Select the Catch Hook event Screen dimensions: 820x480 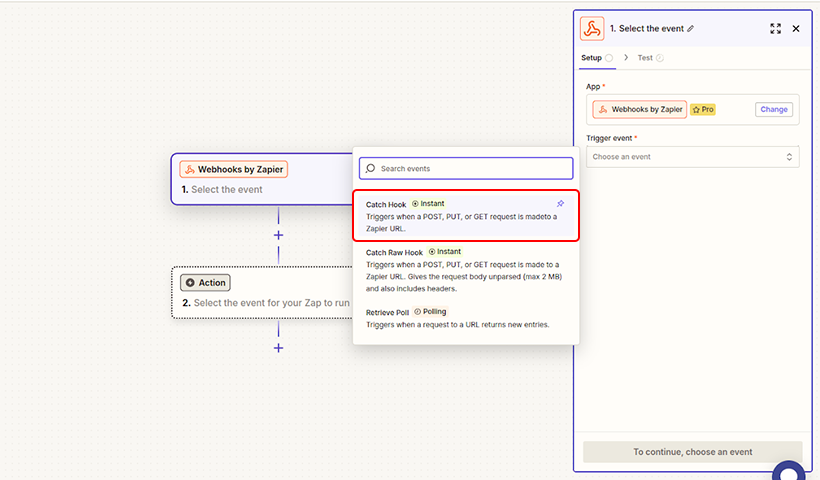(x=466, y=215)
